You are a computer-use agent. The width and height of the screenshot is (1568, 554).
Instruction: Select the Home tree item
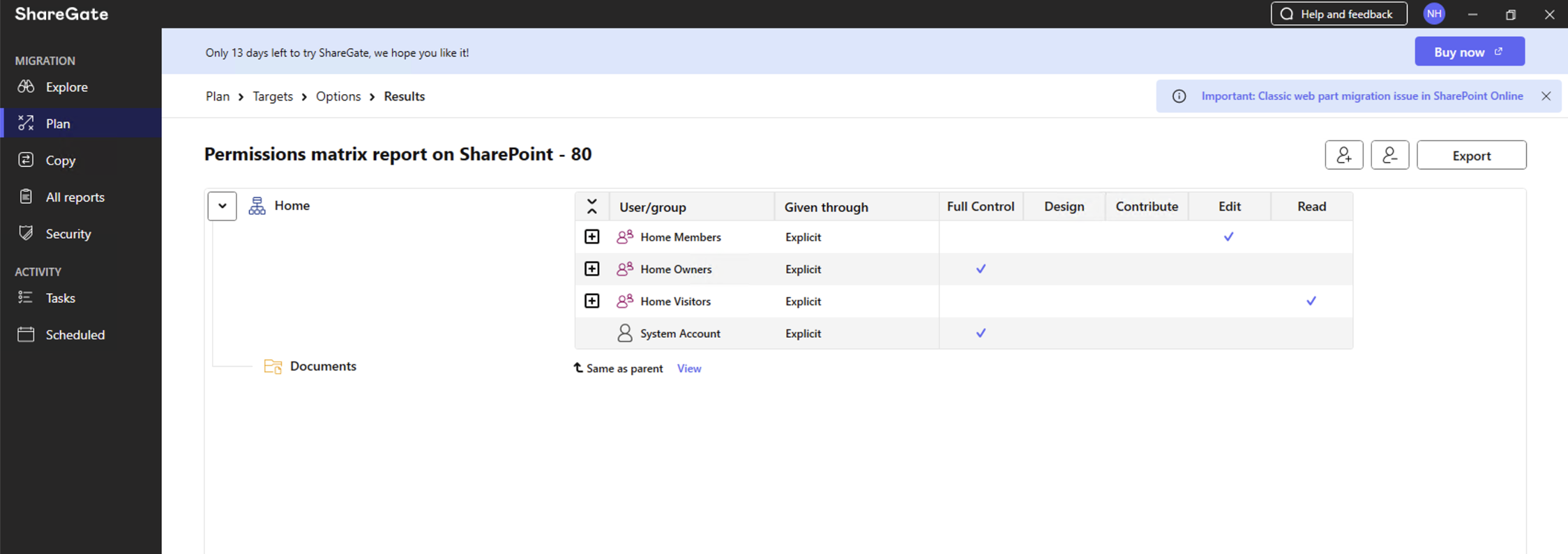[x=292, y=206]
